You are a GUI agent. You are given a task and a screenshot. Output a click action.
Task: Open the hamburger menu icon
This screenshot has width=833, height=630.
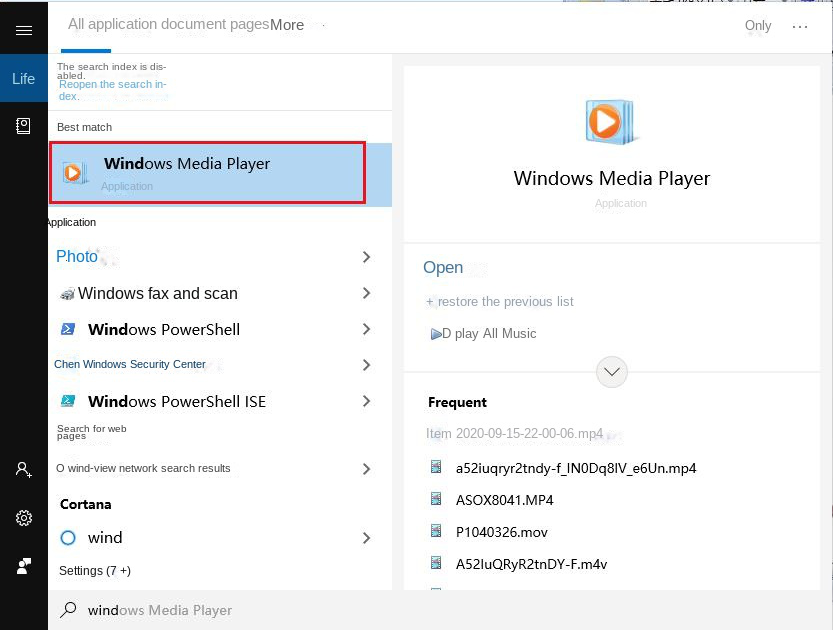click(23, 31)
